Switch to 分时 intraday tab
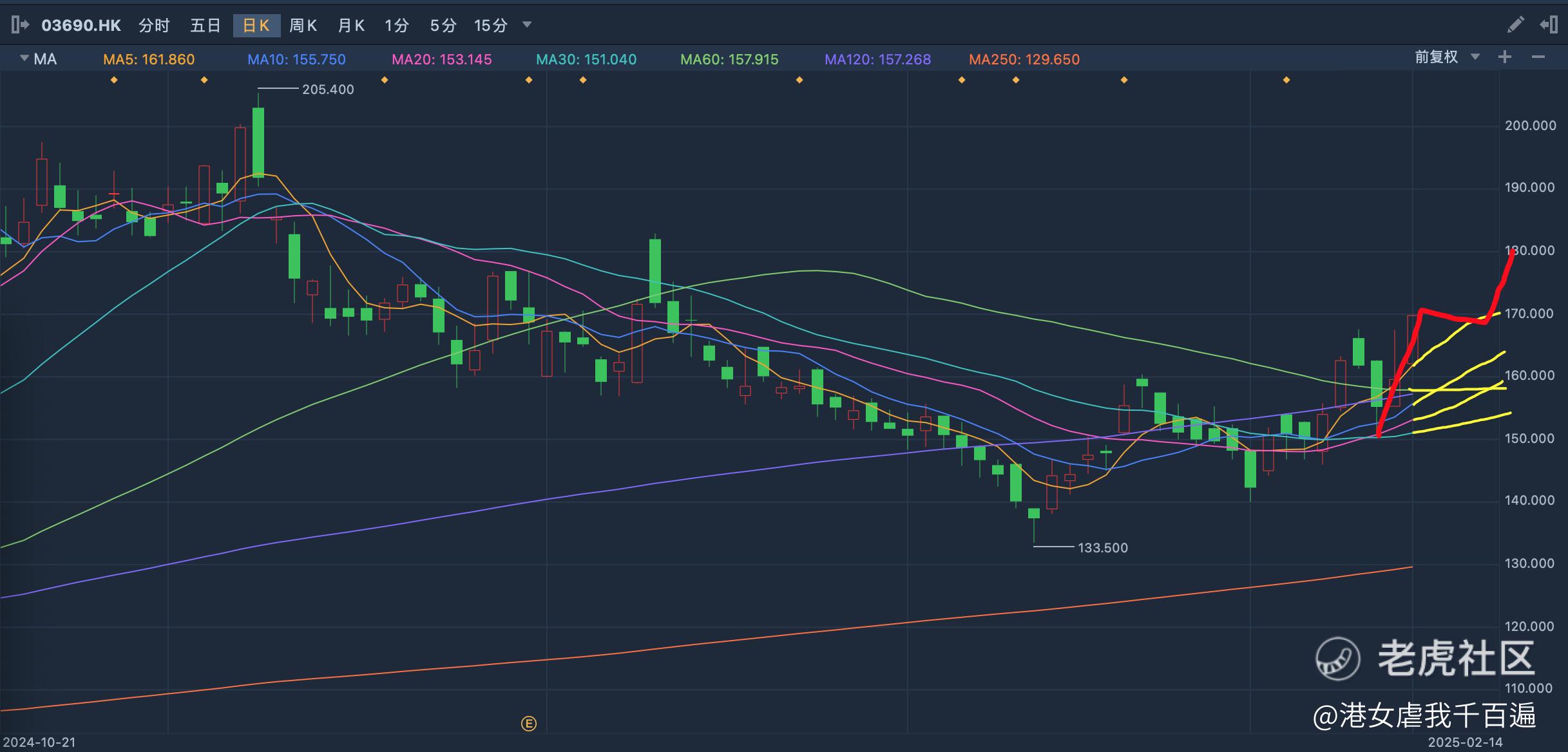 [154, 25]
